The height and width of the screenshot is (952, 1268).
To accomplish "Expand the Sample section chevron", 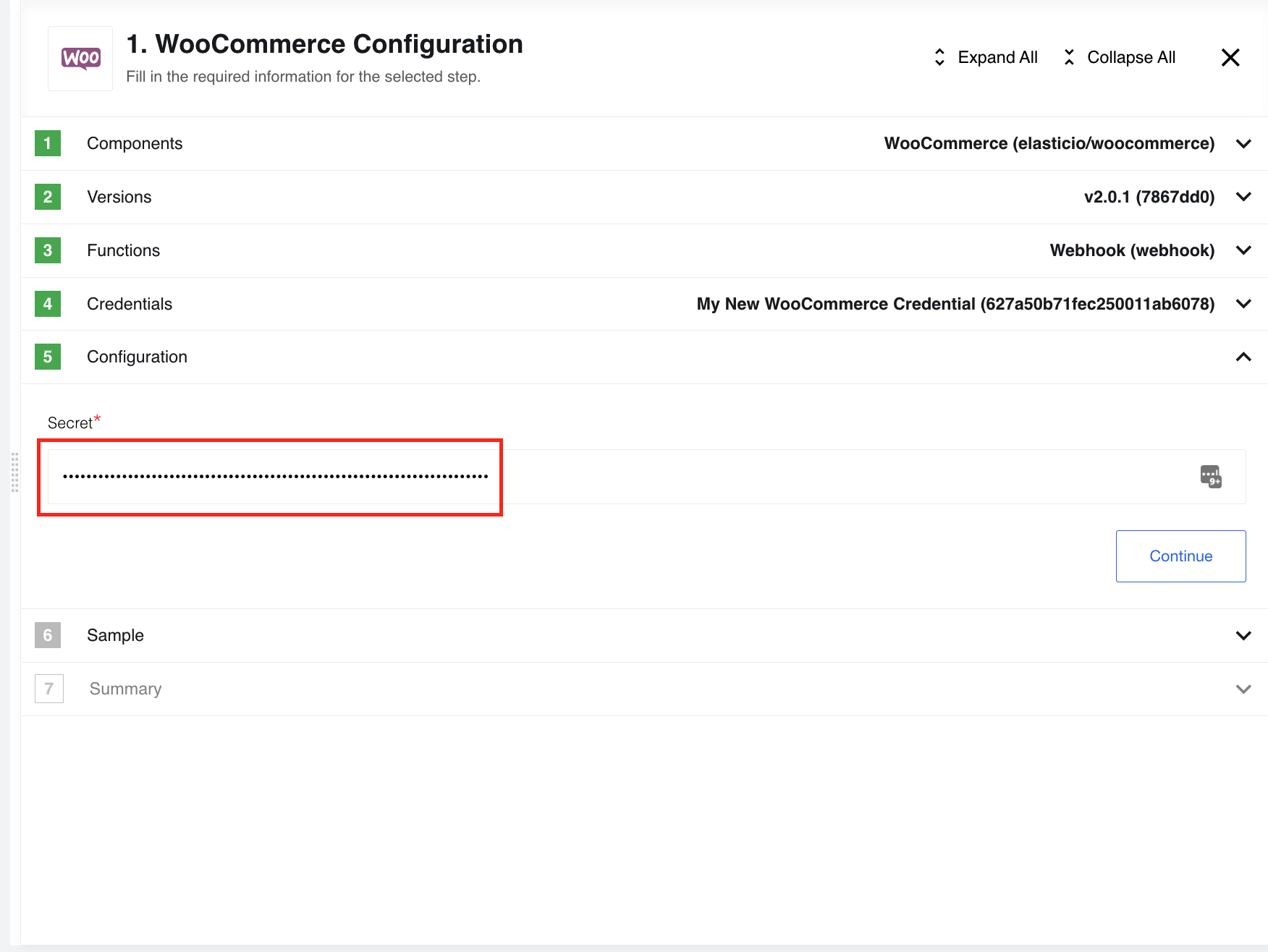I will [x=1243, y=635].
